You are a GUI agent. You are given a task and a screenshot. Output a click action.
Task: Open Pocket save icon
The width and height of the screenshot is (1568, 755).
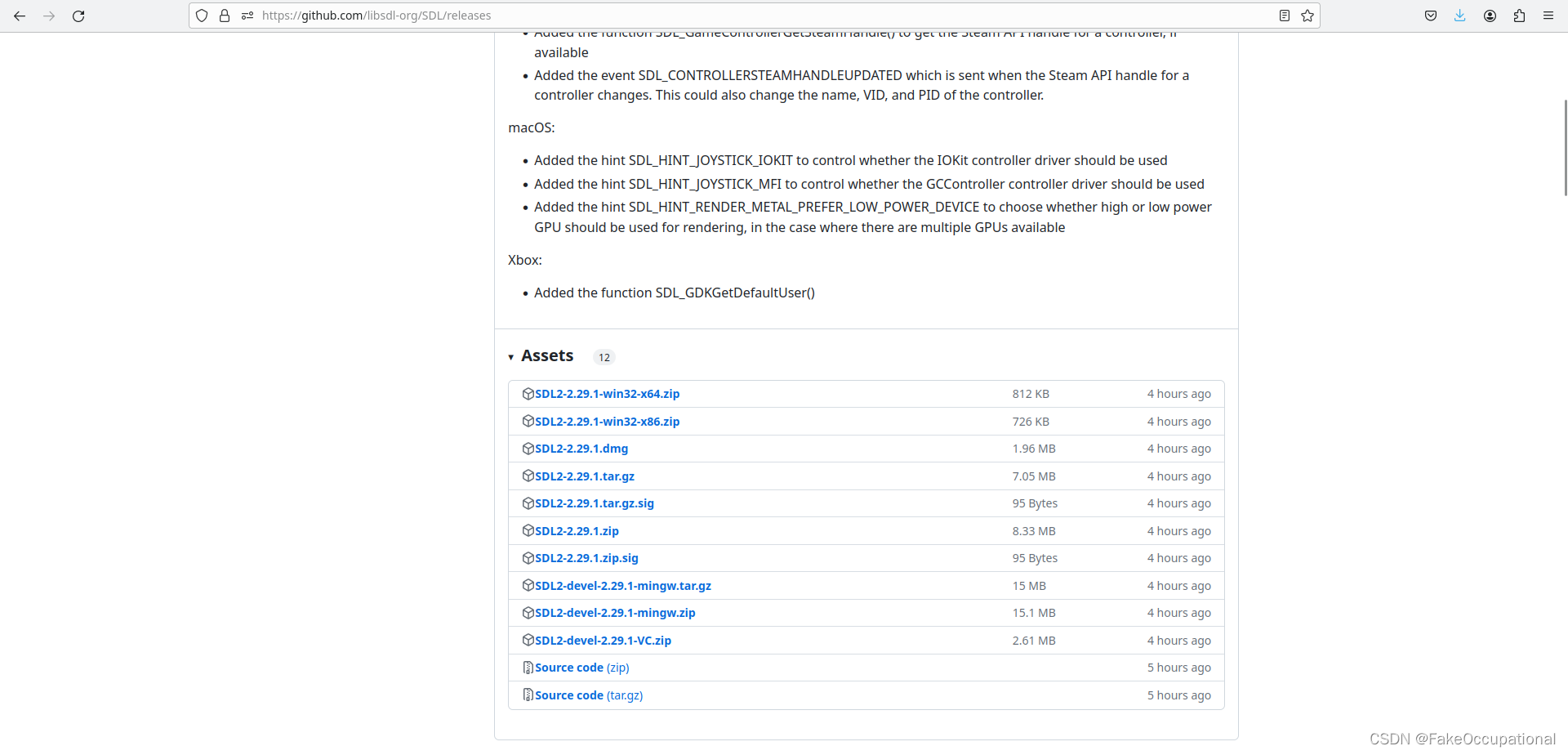[x=1431, y=16]
